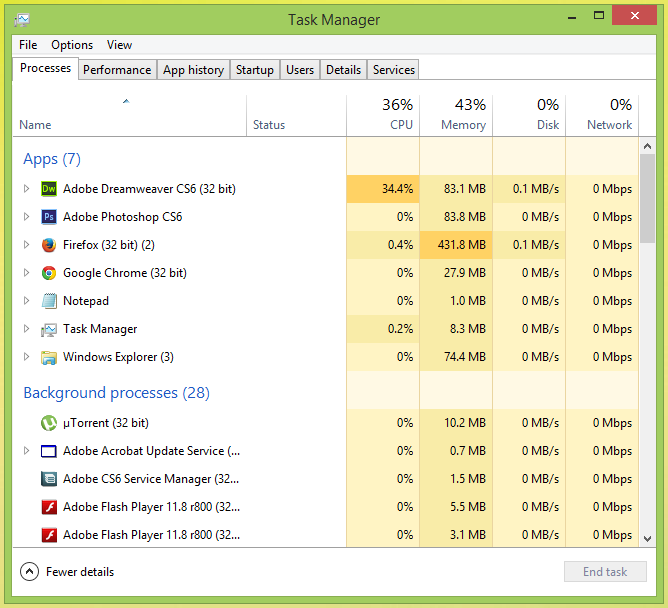Select the µTorrent (32 bit) row name
This screenshot has width=668, height=608.
pos(106,423)
